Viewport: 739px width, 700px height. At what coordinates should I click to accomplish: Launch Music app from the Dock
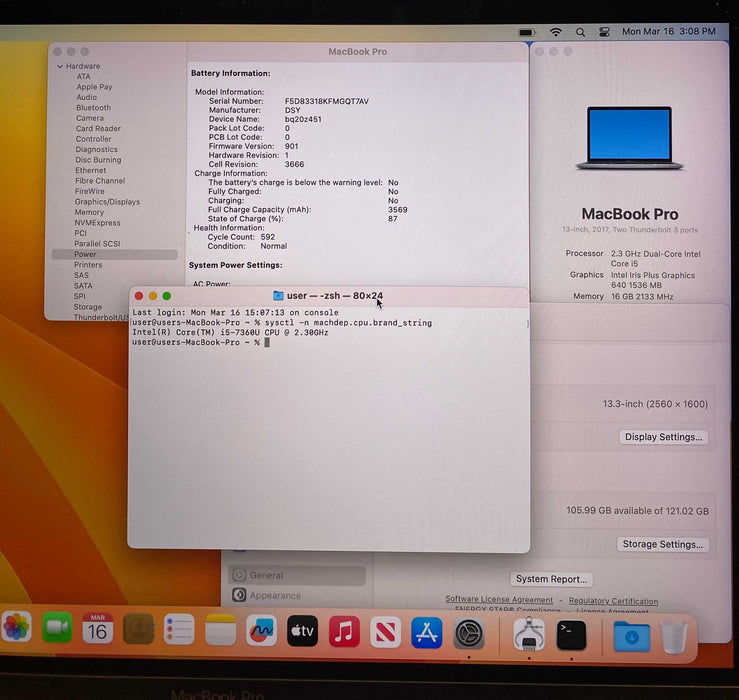pos(344,631)
